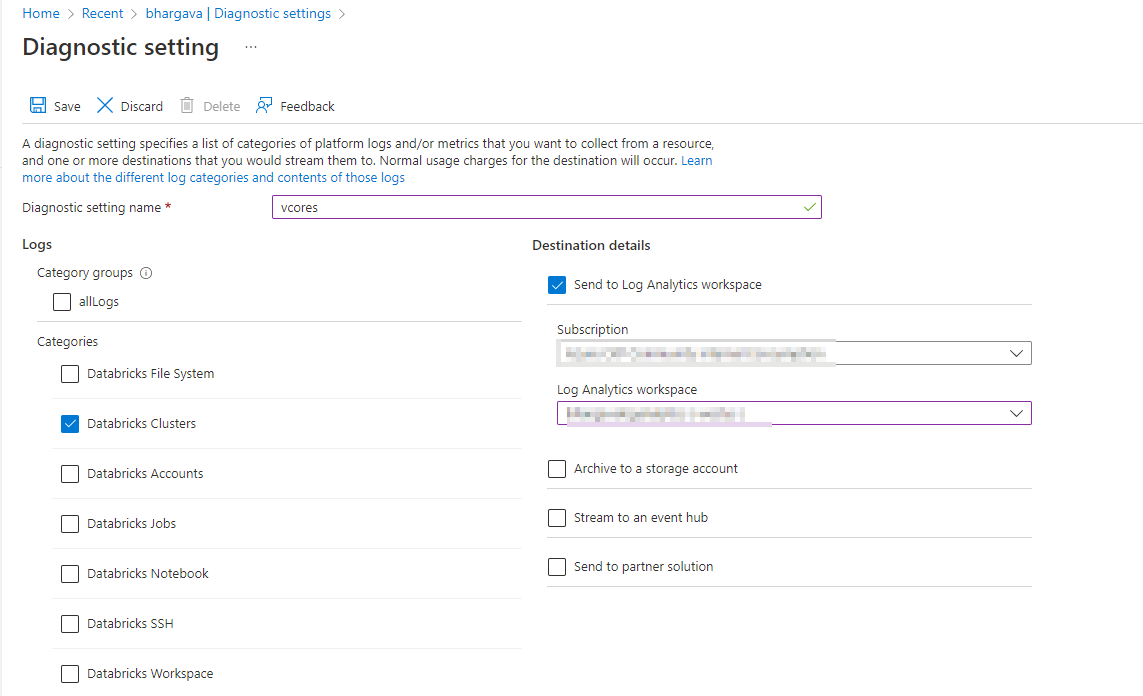Check the Databricks Jobs checkbox
Image resolution: width=1143 pixels, height=696 pixels.
pyautogui.click(x=70, y=524)
